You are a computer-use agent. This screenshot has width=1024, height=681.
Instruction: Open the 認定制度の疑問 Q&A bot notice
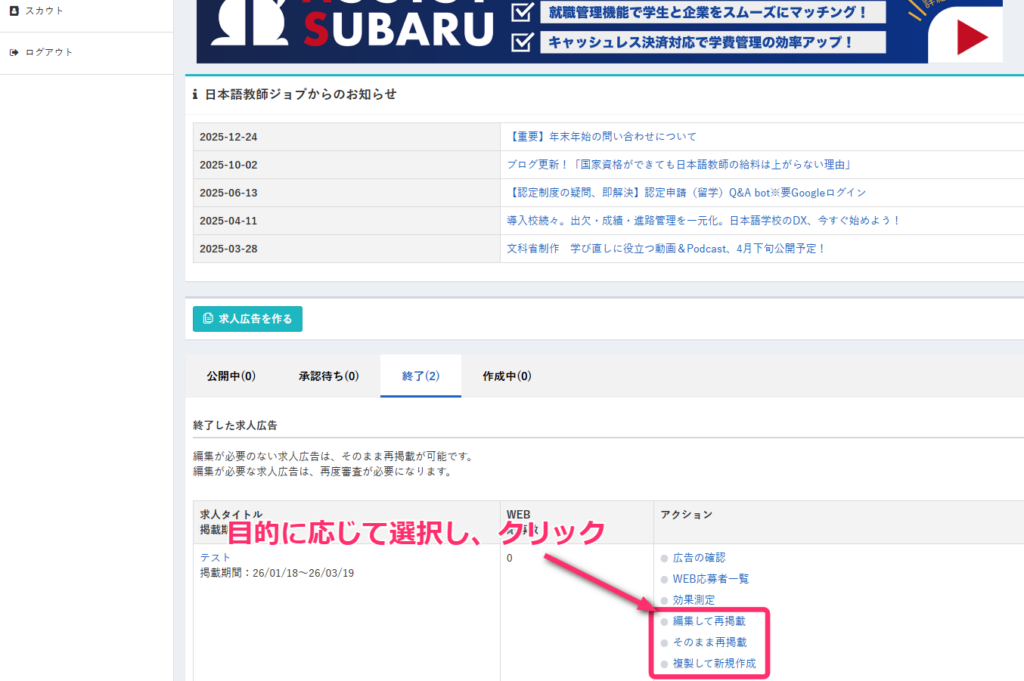[x=686, y=192]
